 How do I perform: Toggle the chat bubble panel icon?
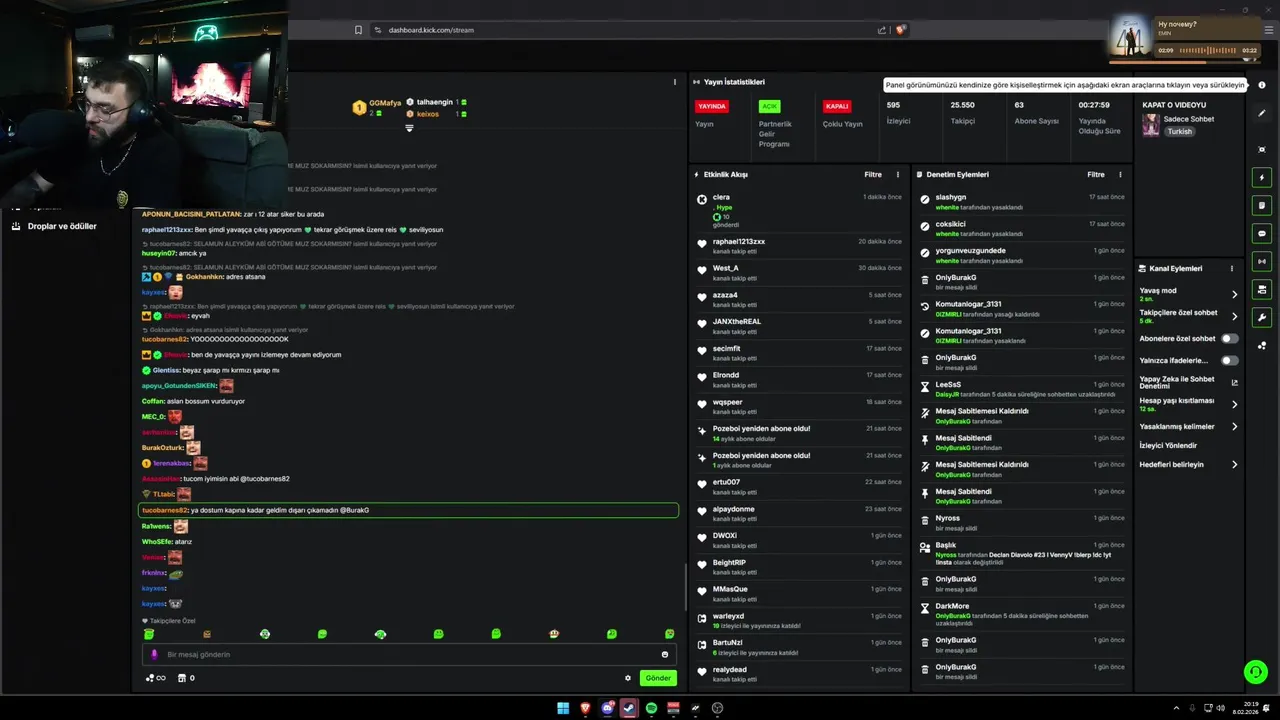click(x=1262, y=233)
